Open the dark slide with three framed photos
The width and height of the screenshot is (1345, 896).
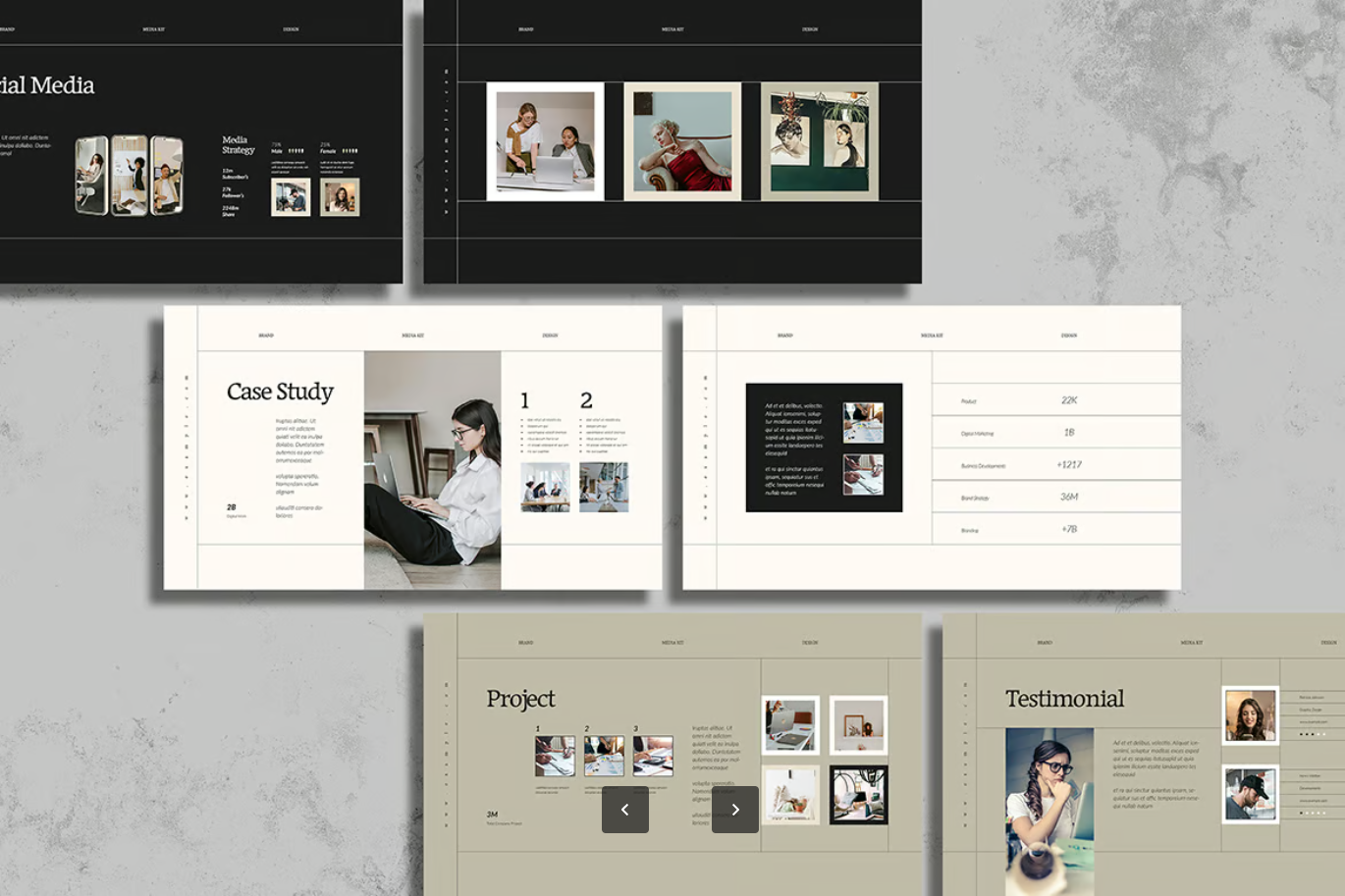click(x=672, y=141)
